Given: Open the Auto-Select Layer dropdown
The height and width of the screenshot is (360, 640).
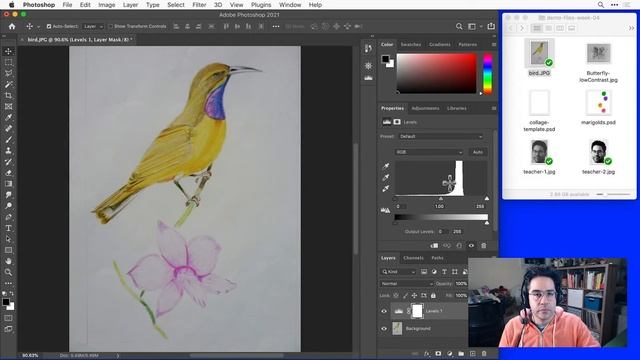Looking at the screenshot, I should pos(93,26).
